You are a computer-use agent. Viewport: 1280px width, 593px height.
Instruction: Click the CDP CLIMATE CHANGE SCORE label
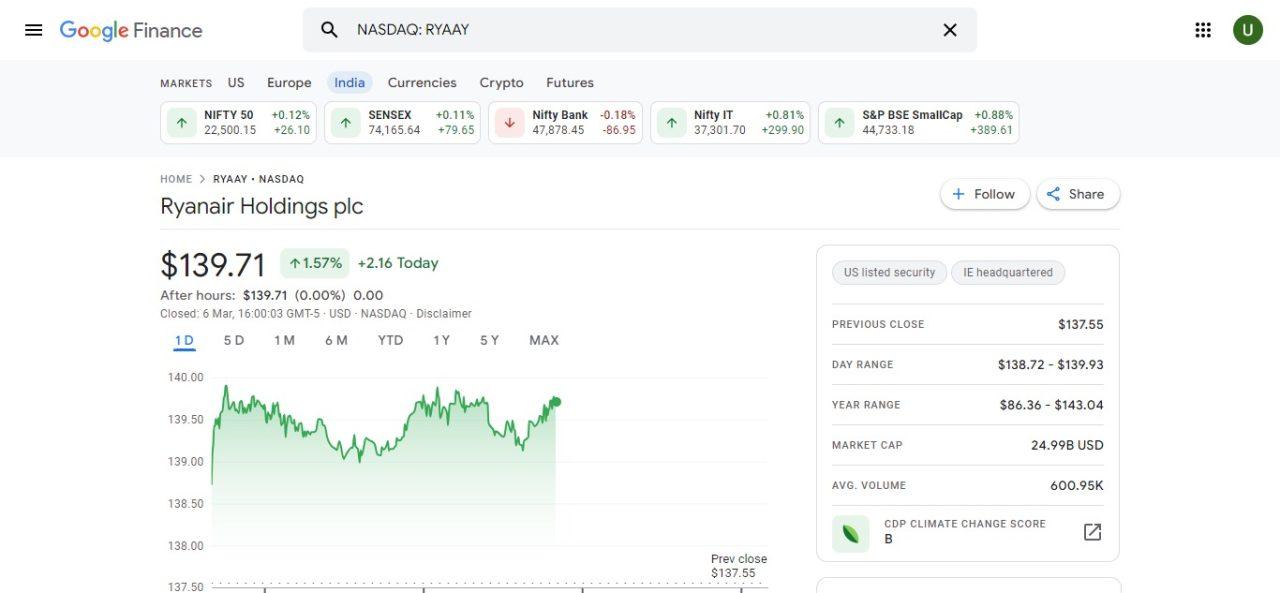click(965, 524)
